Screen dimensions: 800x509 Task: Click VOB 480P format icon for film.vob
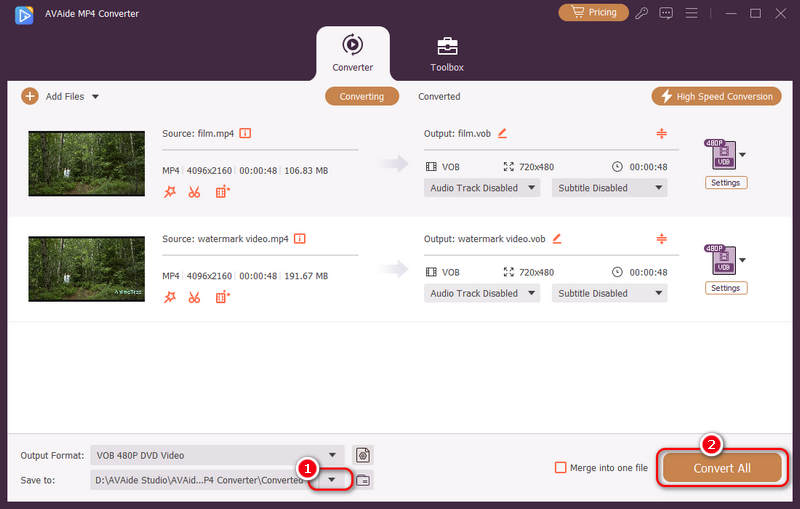tap(722, 154)
